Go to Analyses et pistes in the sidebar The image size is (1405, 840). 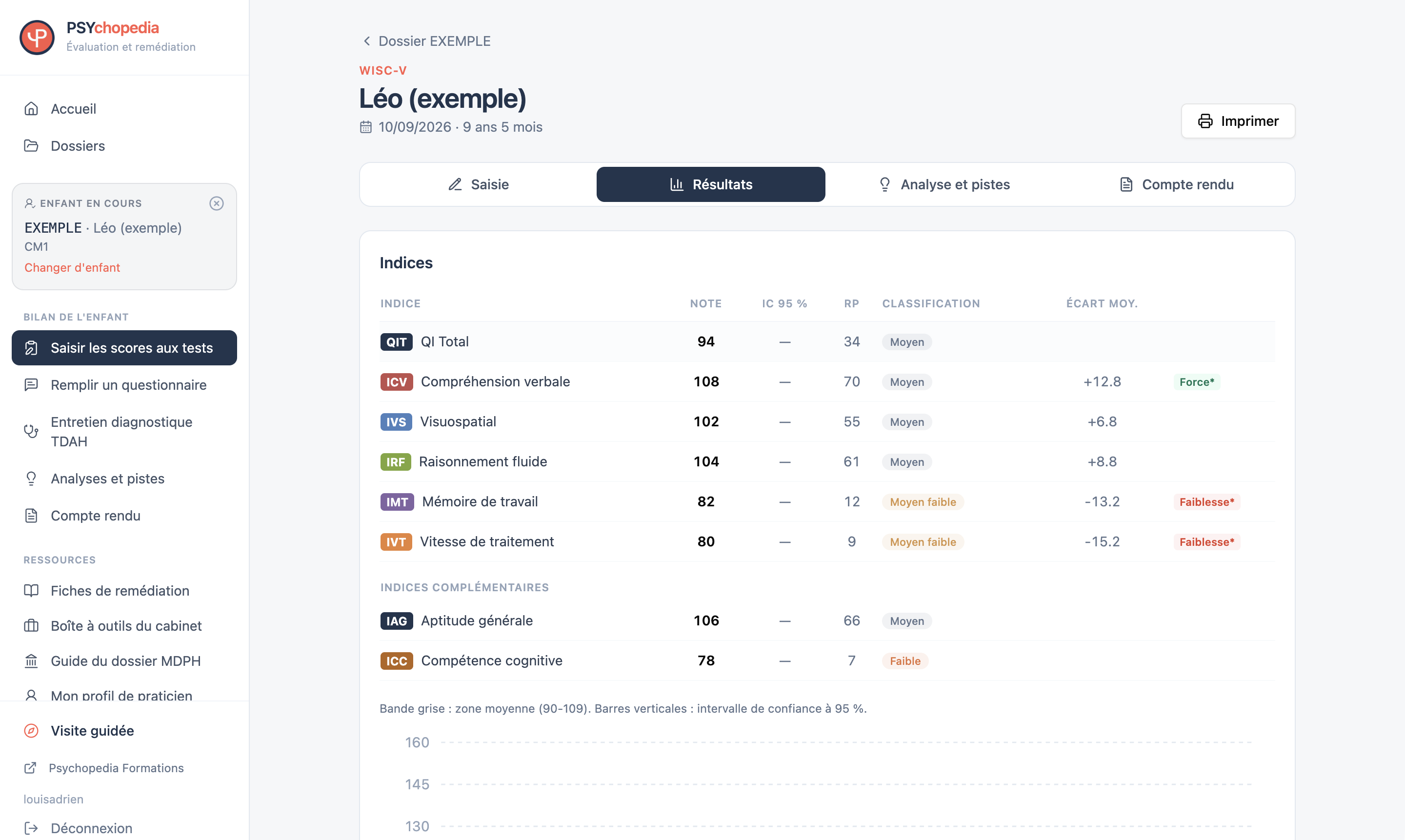coord(124,479)
